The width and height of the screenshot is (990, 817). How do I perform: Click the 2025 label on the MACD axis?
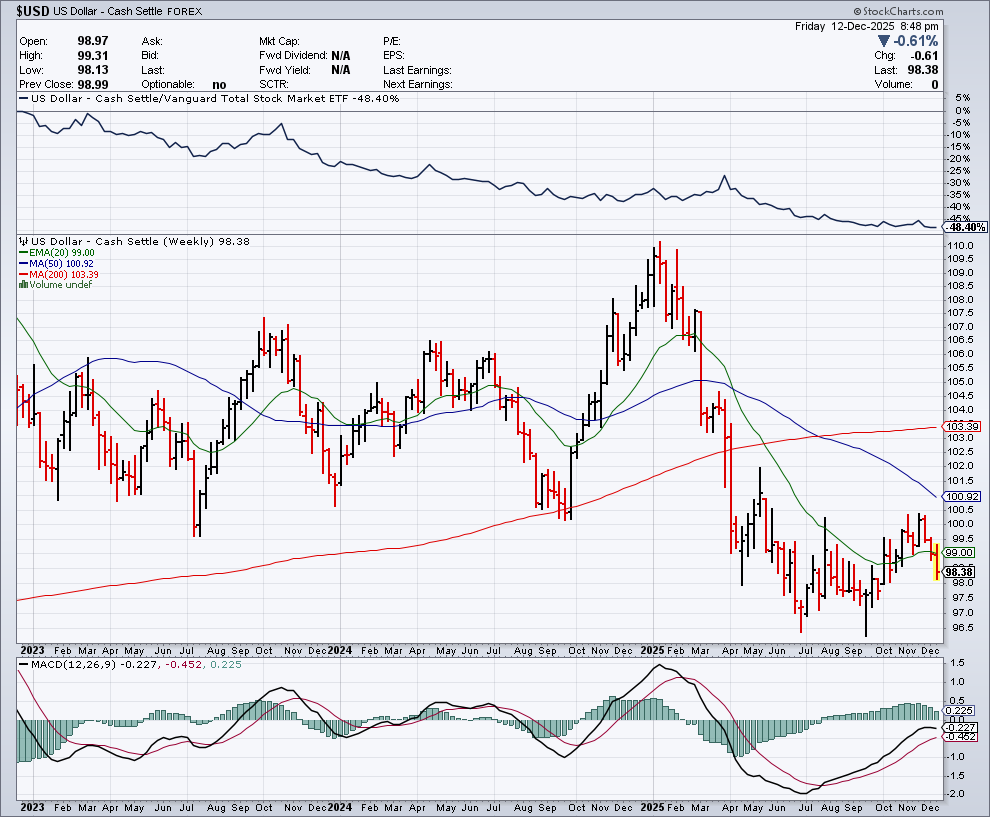(x=652, y=805)
